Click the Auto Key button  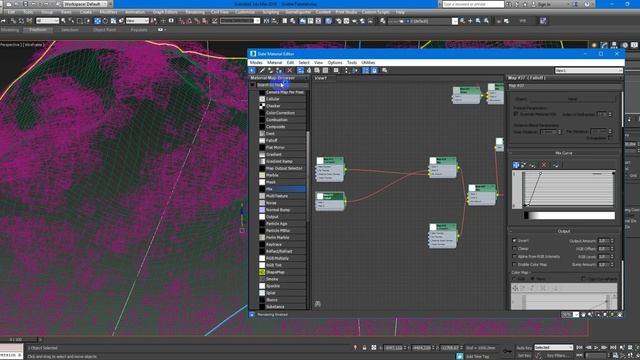[524, 348]
